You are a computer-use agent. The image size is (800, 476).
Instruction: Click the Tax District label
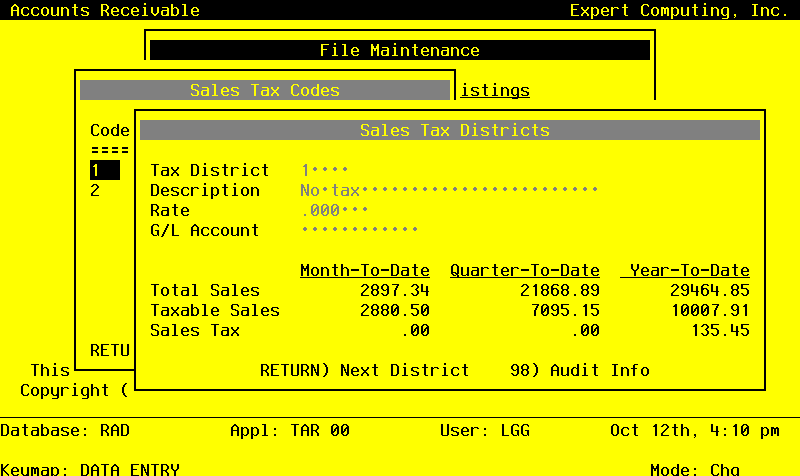[210, 170]
